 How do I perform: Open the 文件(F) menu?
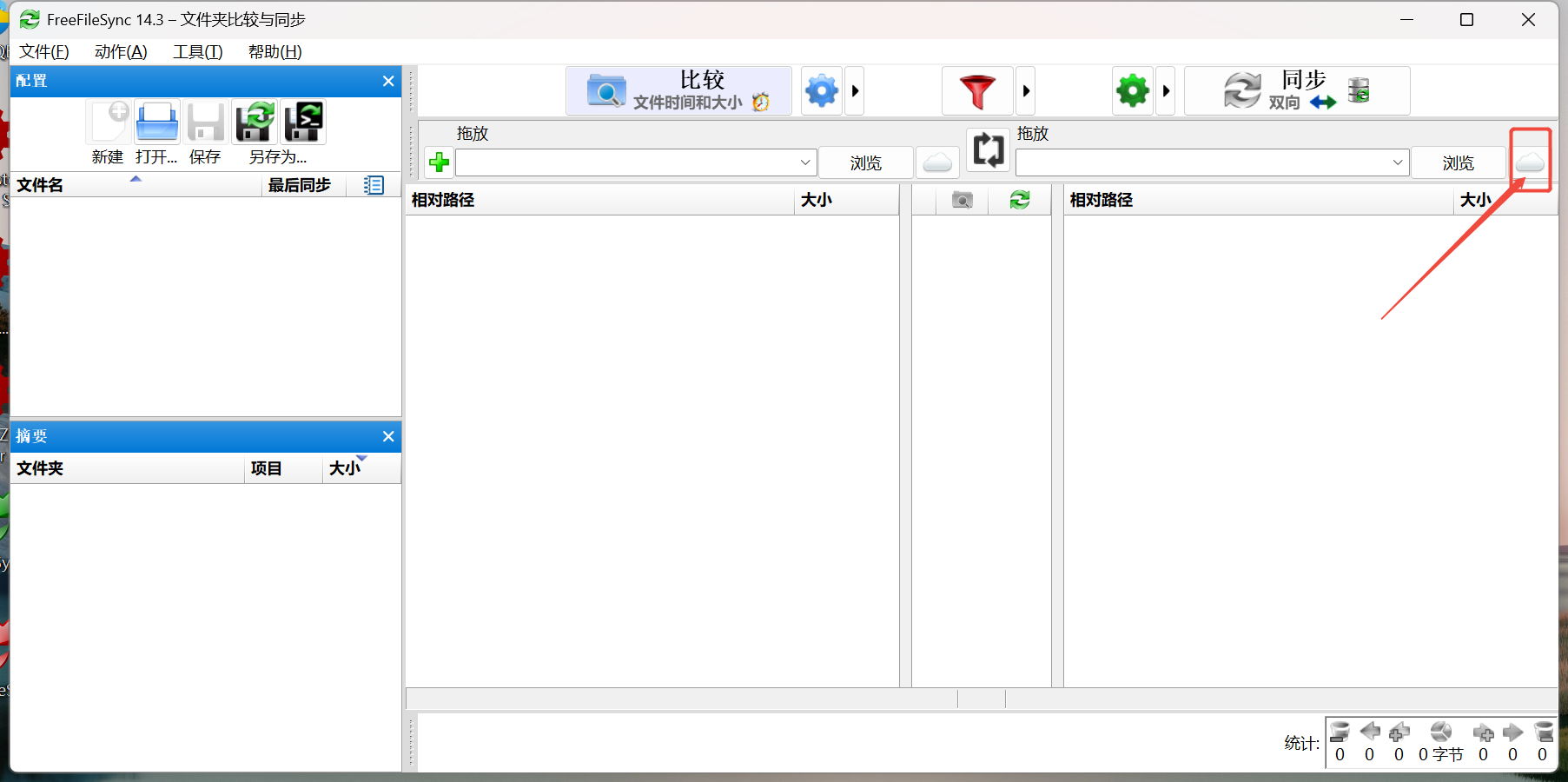(44, 51)
